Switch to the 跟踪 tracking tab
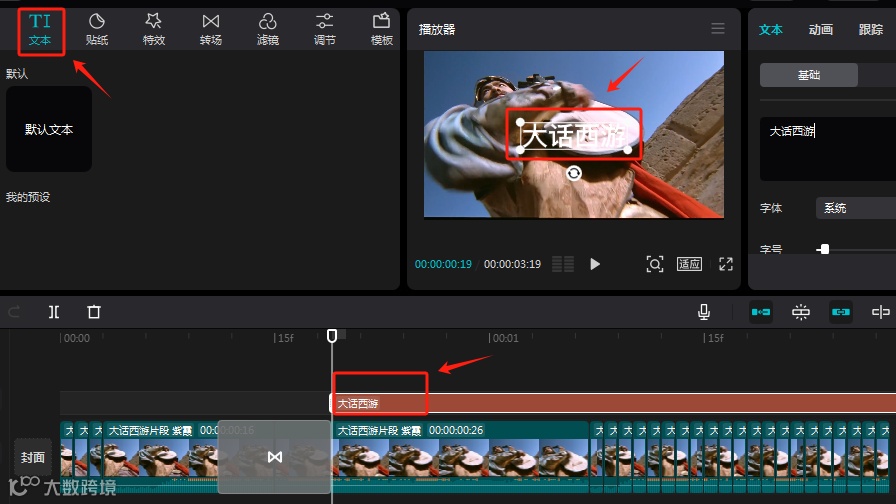 (870, 30)
